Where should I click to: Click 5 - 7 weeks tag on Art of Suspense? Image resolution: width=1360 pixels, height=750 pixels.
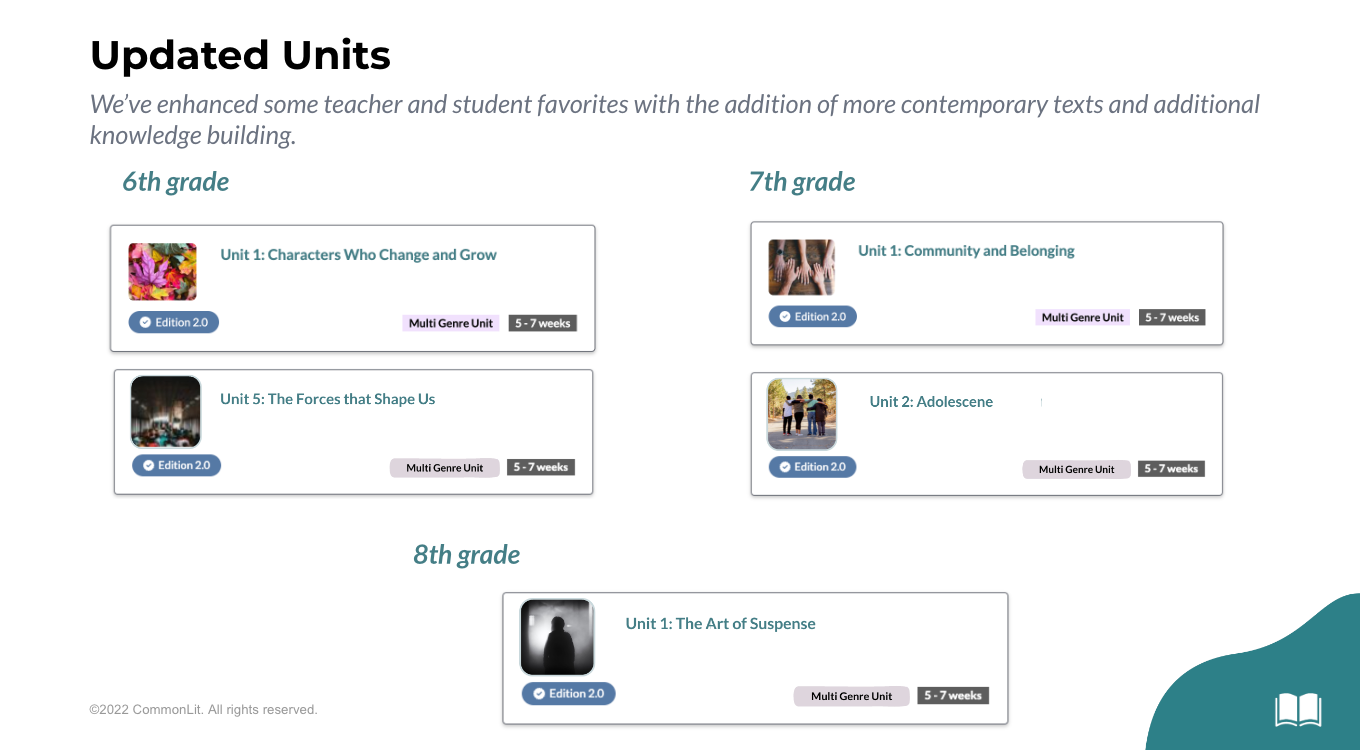953,695
